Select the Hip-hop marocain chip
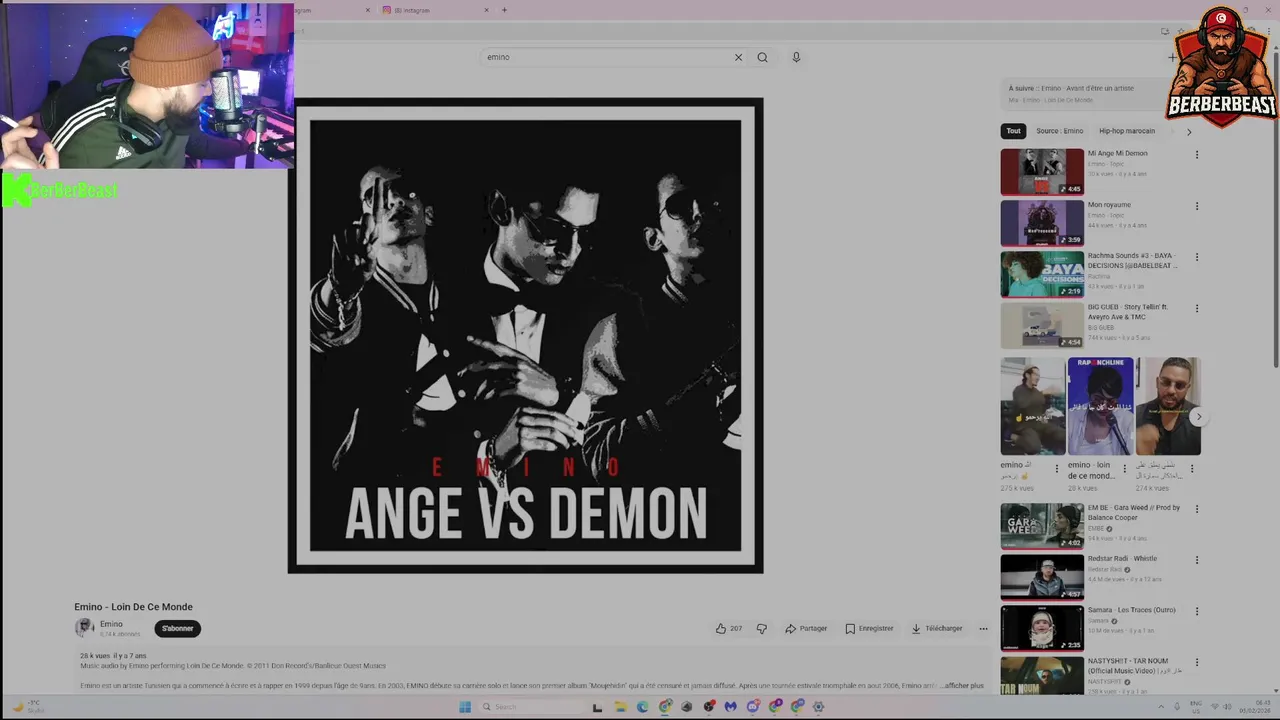The height and width of the screenshot is (720, 1280). click(1127, 131)
